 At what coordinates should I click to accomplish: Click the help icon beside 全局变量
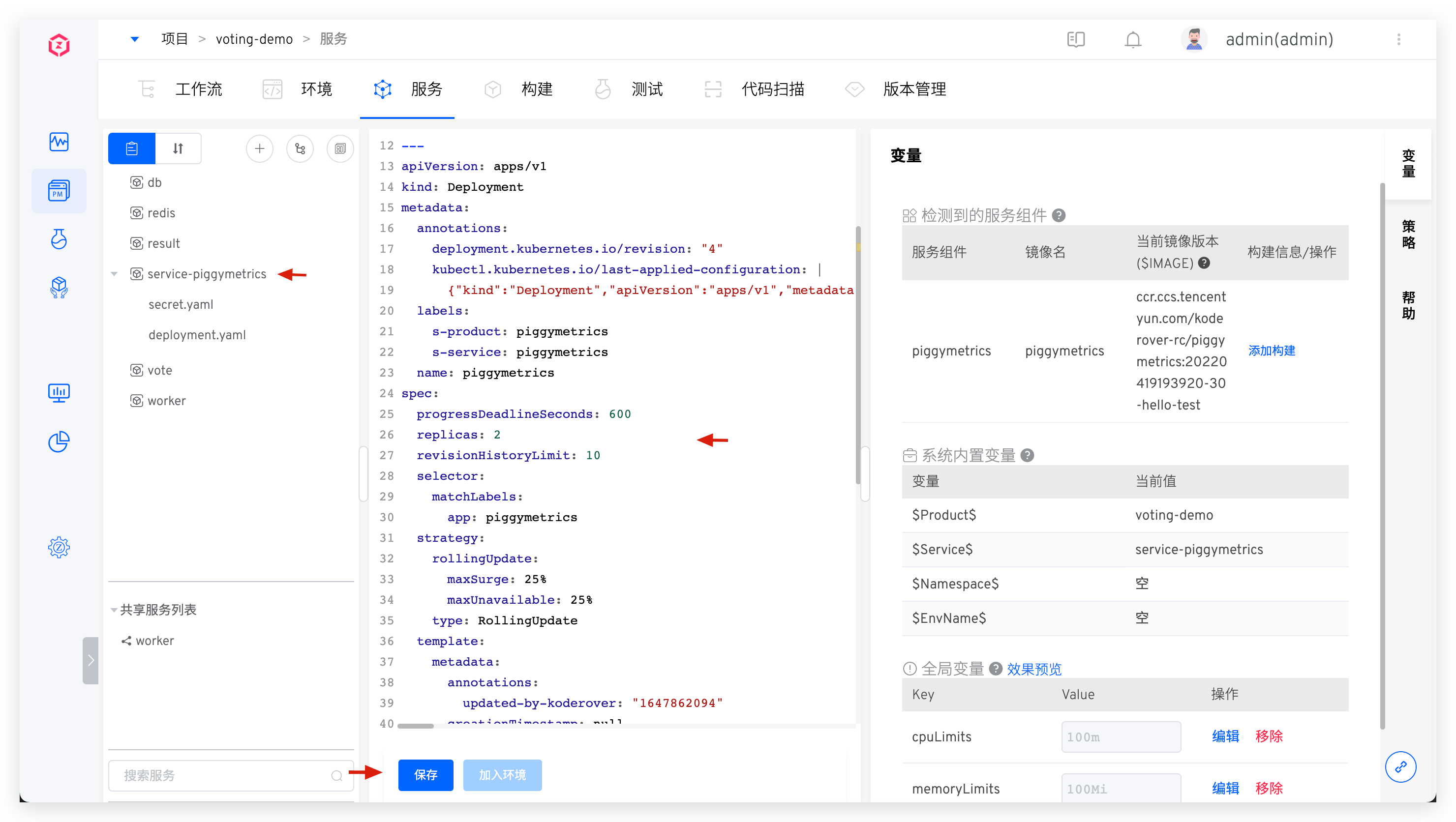[996, 668]
